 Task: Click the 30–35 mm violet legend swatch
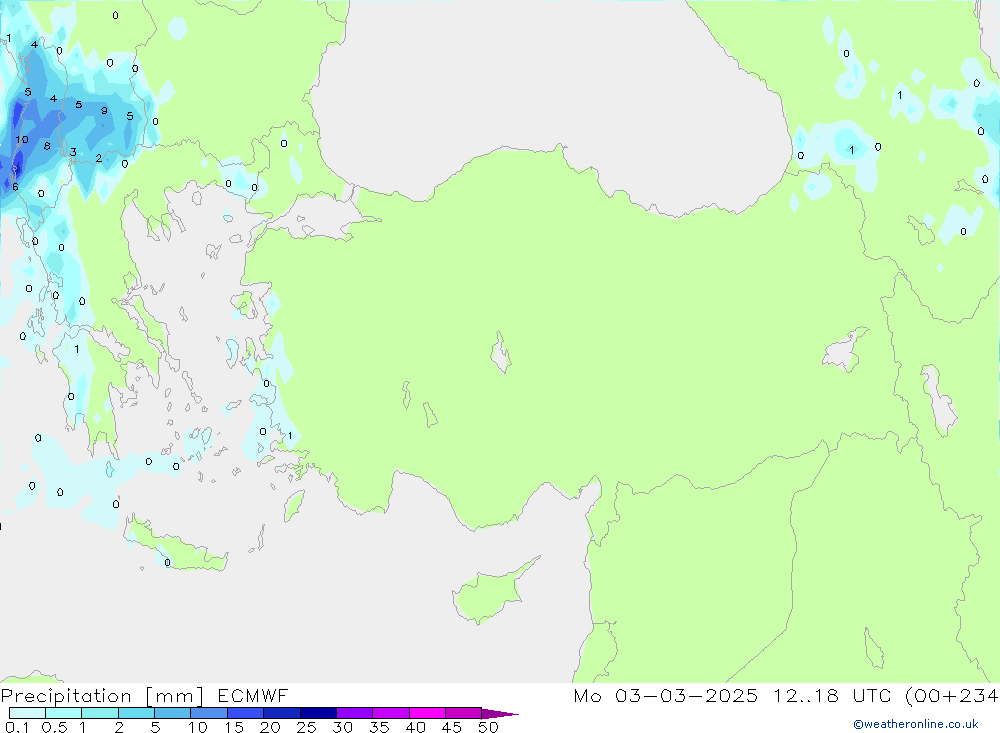[x=354, y=713]
